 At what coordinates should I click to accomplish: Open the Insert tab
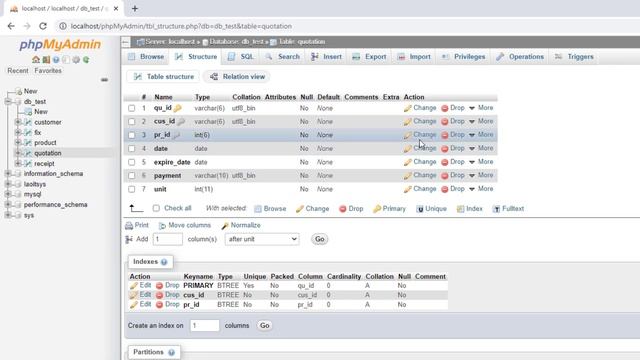pyautogui.click(x=326, y=57)
